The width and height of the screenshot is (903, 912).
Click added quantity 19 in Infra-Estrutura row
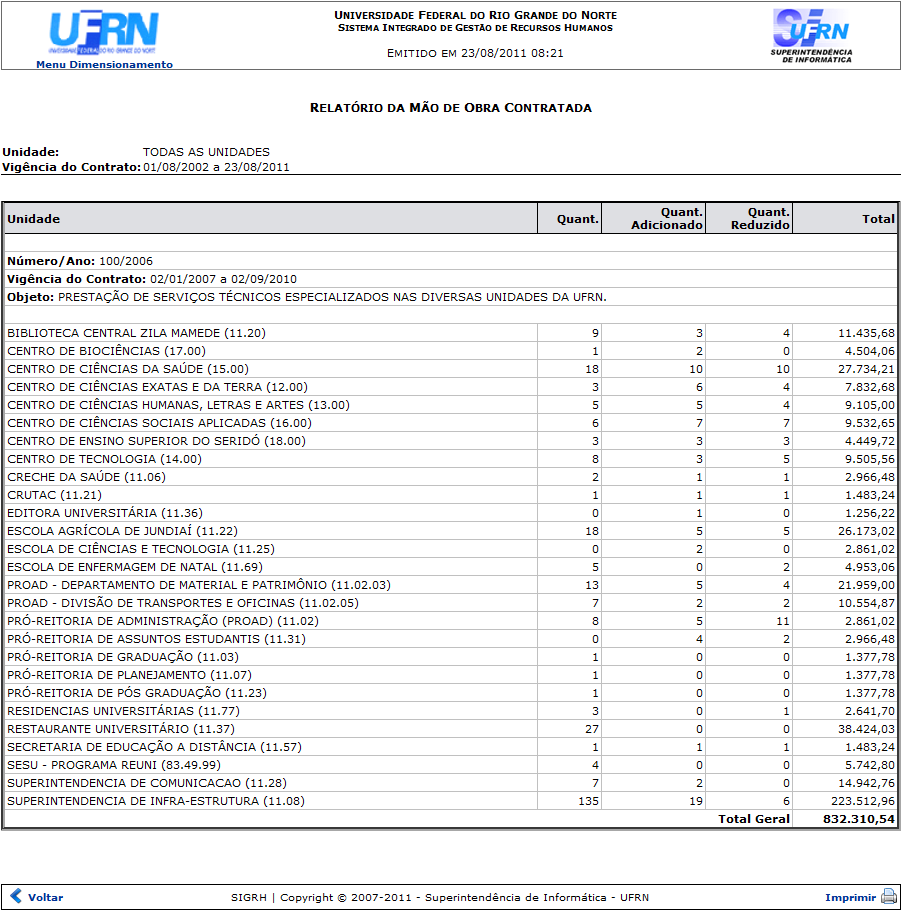click(x=696, y=801)
